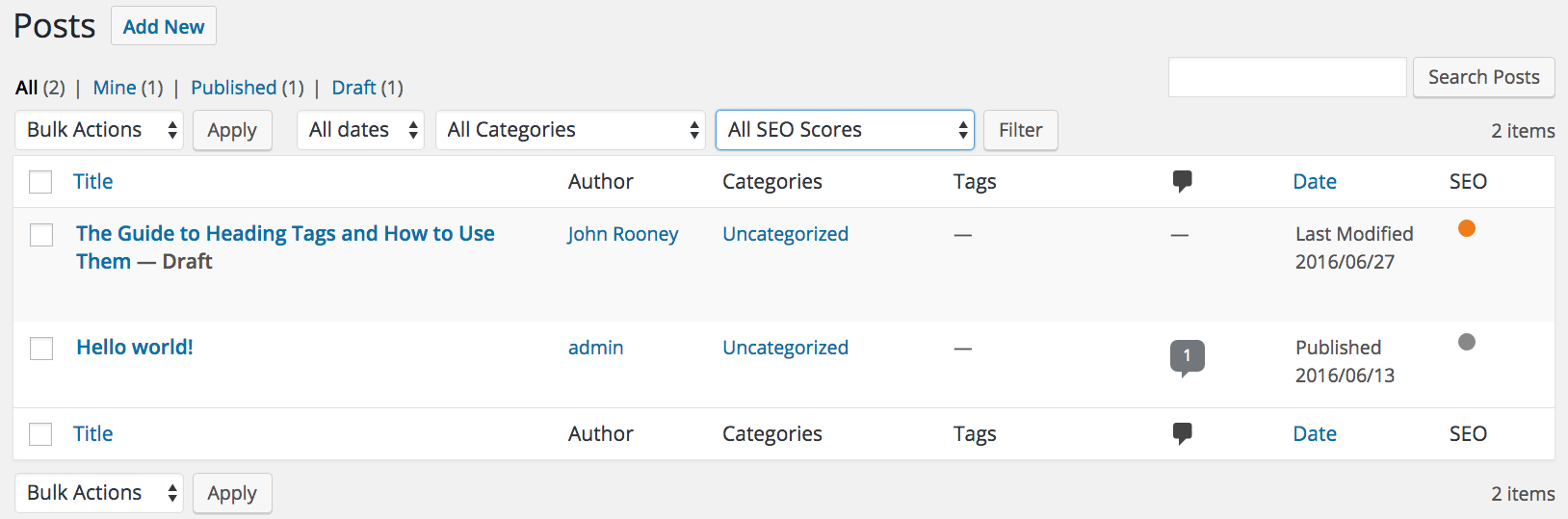Click inside the search posts text field
The width and height of the screenshot is (1568, 519).
click(x=1287, y=77)
